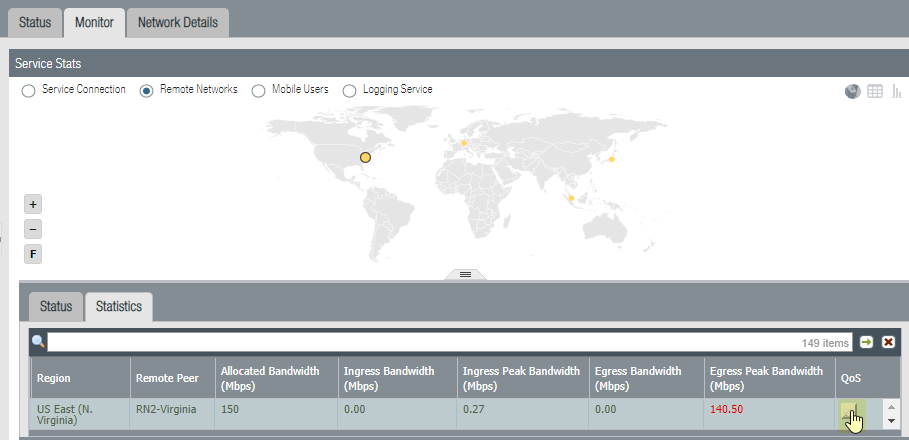The width and height of the screenshot is (909, 440).
Task: Zoom in on the map
Action: pos(33,204)
